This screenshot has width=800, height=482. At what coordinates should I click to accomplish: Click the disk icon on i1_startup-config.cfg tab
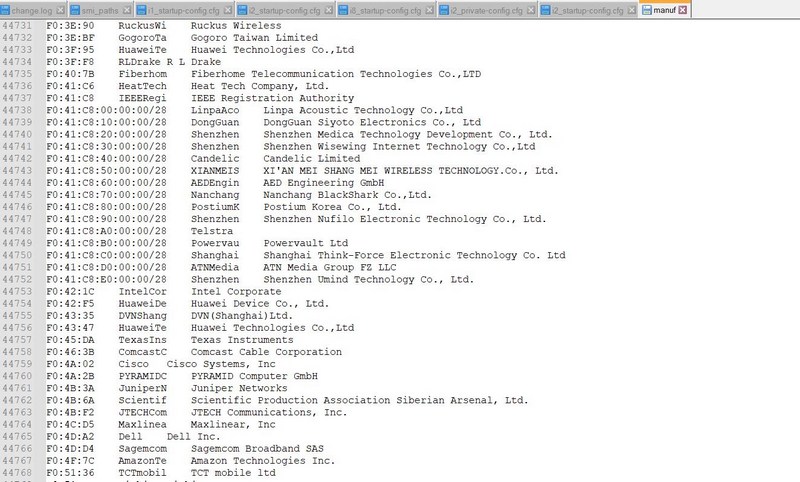click(141, 10)
